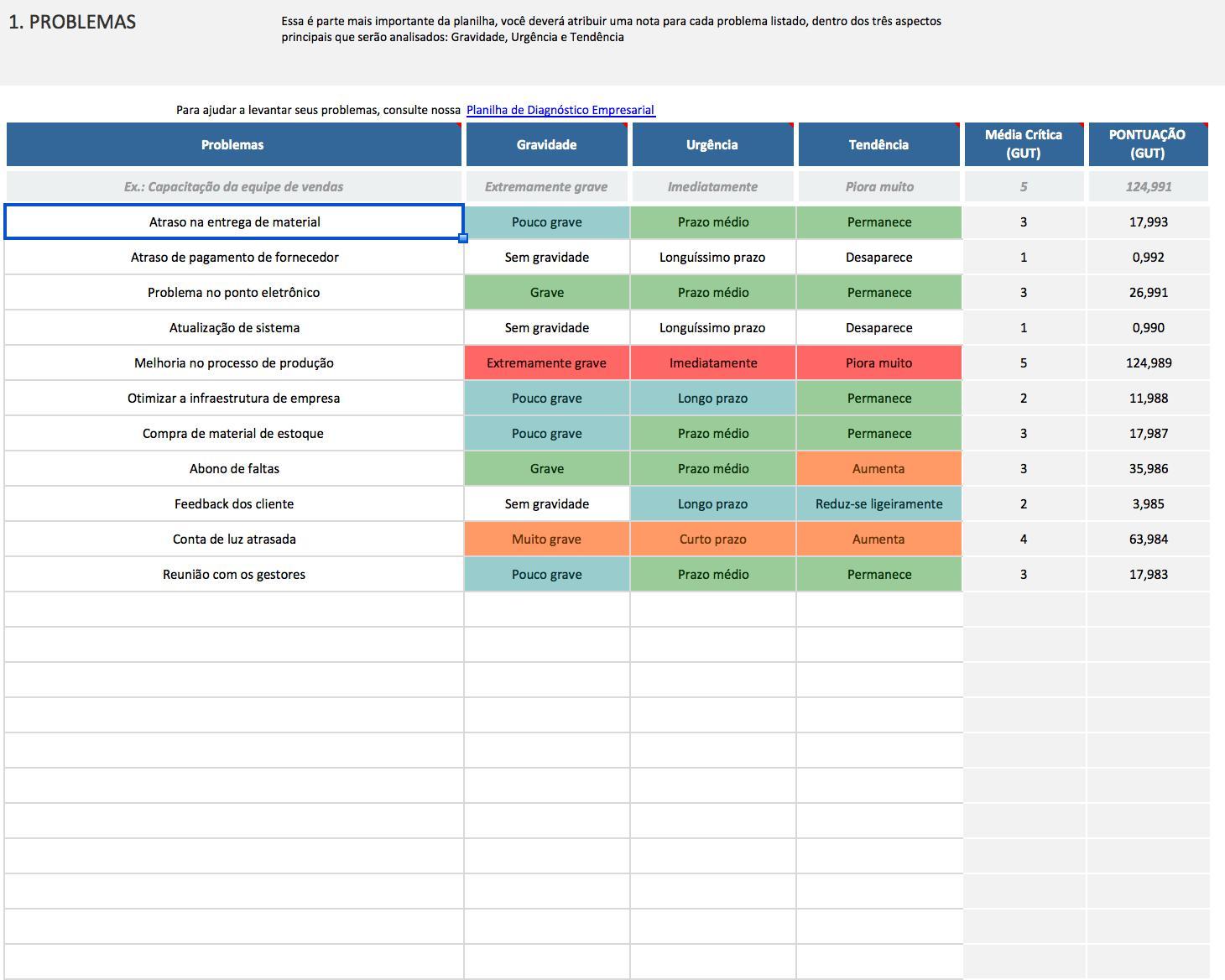Click the 'Conta de luz atrasada' problem cell
This screenshot has width=1225, height=980.
(x=234, y=540)
